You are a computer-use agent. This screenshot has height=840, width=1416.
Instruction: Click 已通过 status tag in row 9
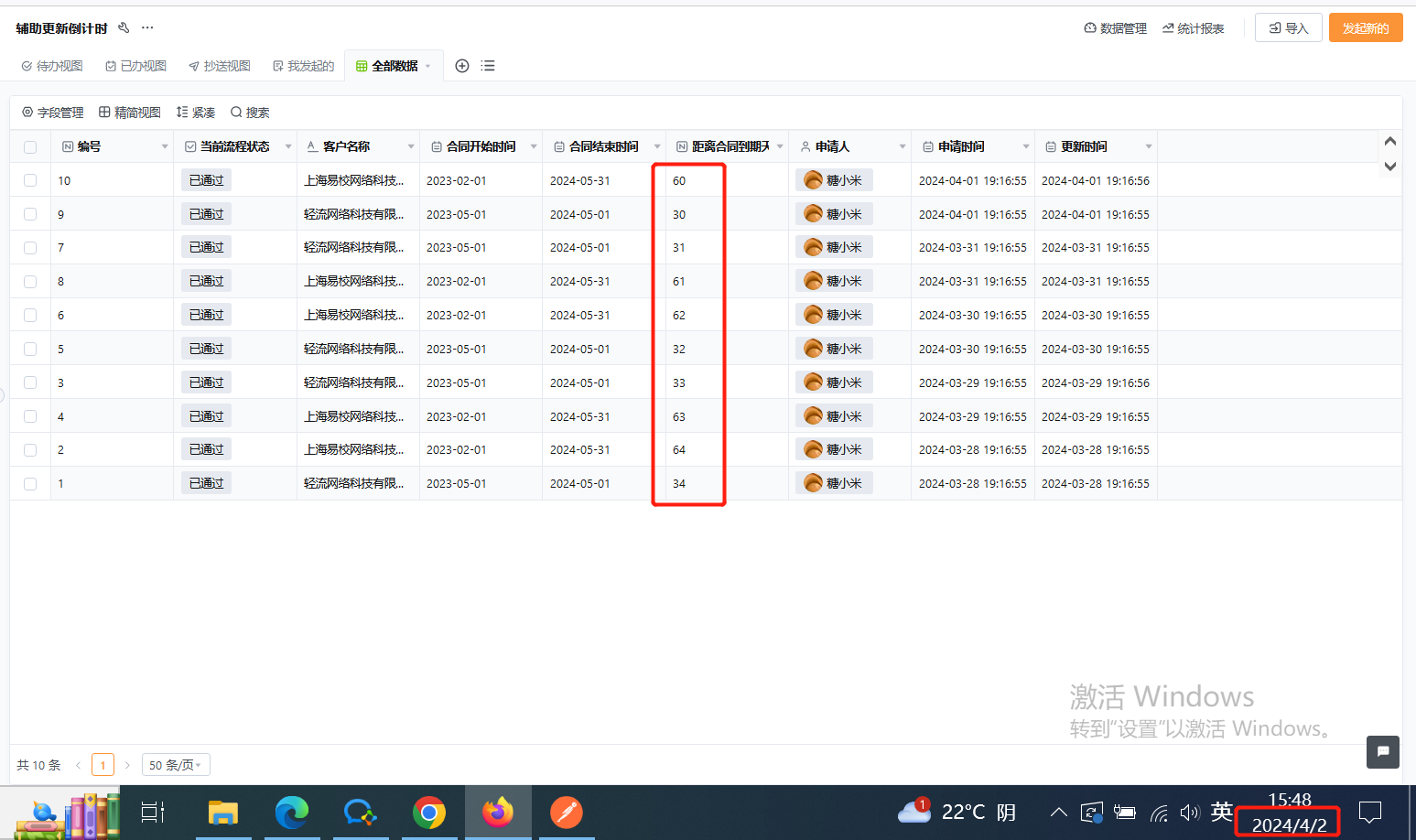[x=207, y=214]
